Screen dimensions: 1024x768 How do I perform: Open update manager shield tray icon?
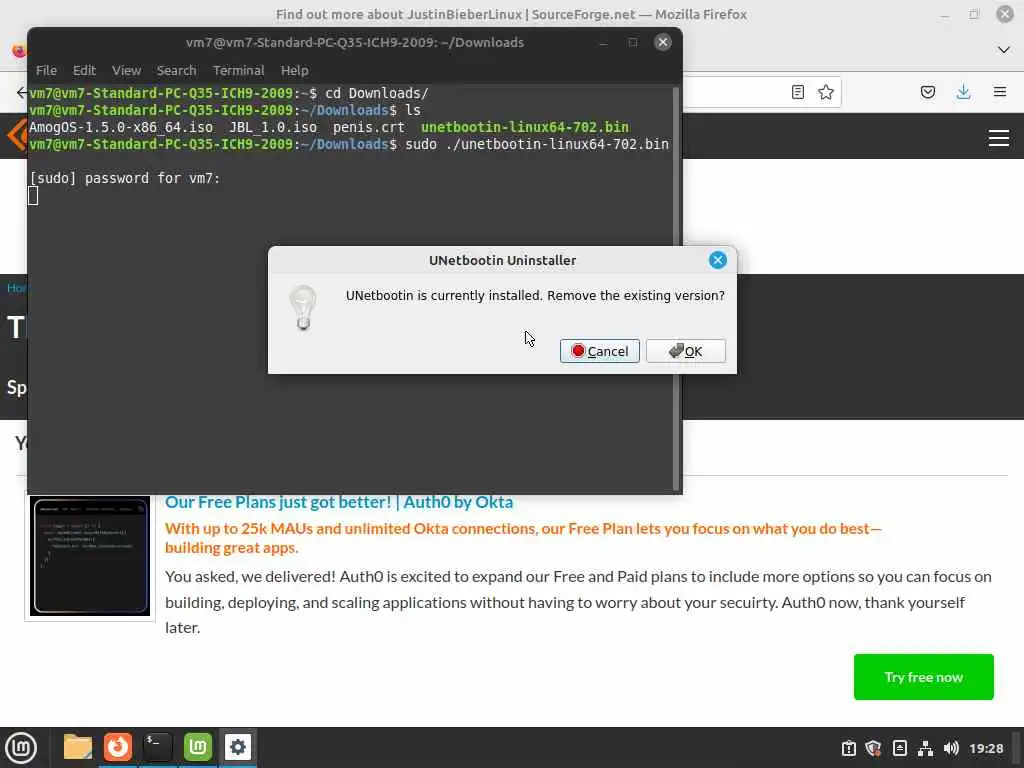pyautogui.click(x=873, y=748)
